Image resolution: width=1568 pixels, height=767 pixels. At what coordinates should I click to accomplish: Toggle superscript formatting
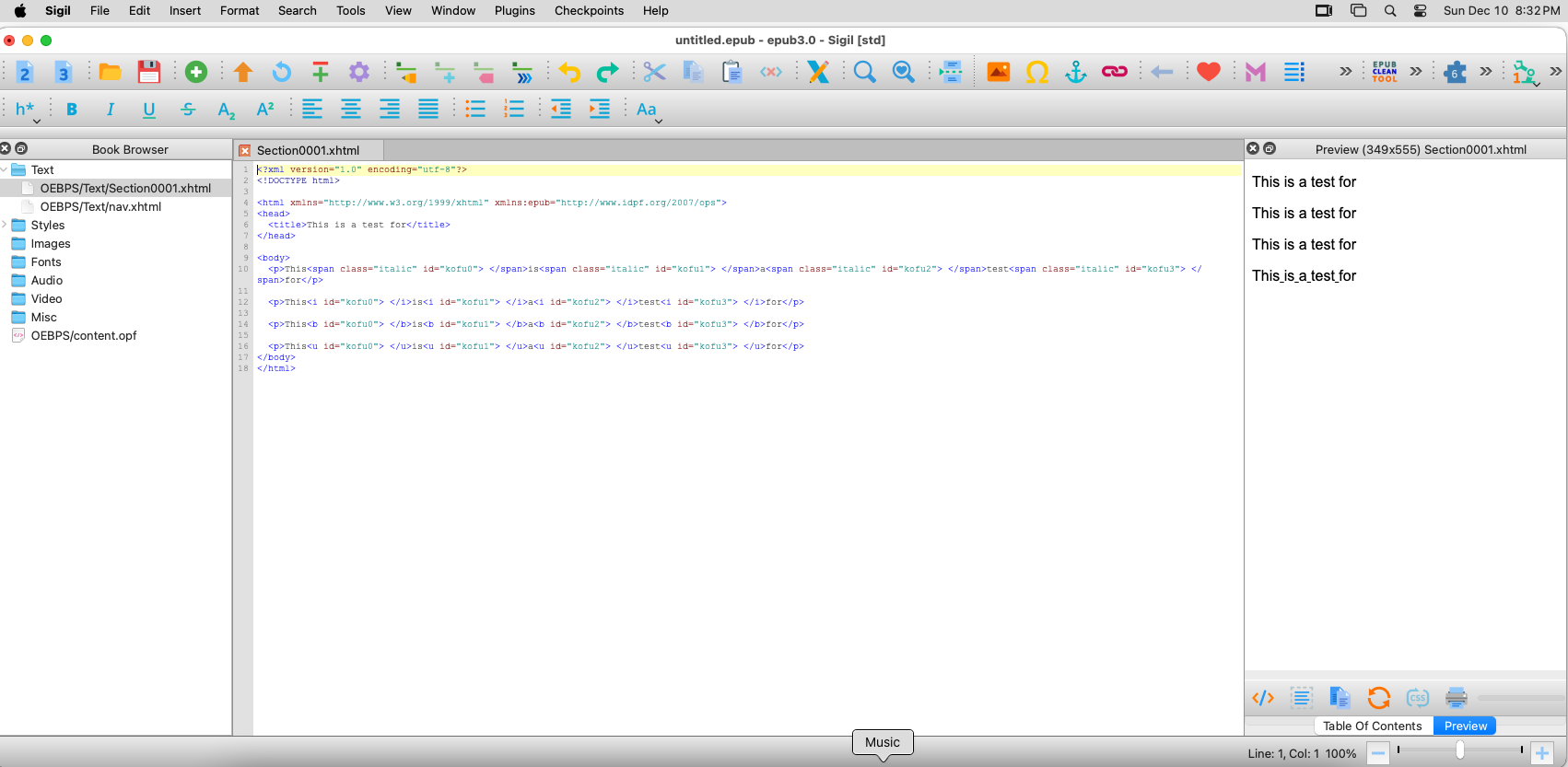click(265, 110)
